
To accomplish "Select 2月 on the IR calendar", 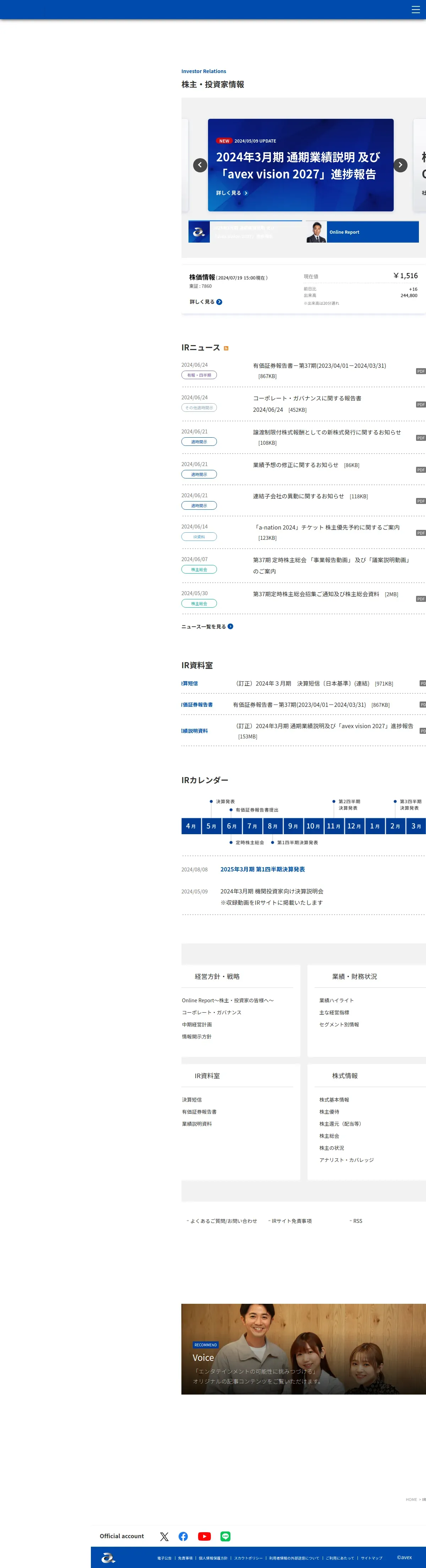I will pos(395,826).
